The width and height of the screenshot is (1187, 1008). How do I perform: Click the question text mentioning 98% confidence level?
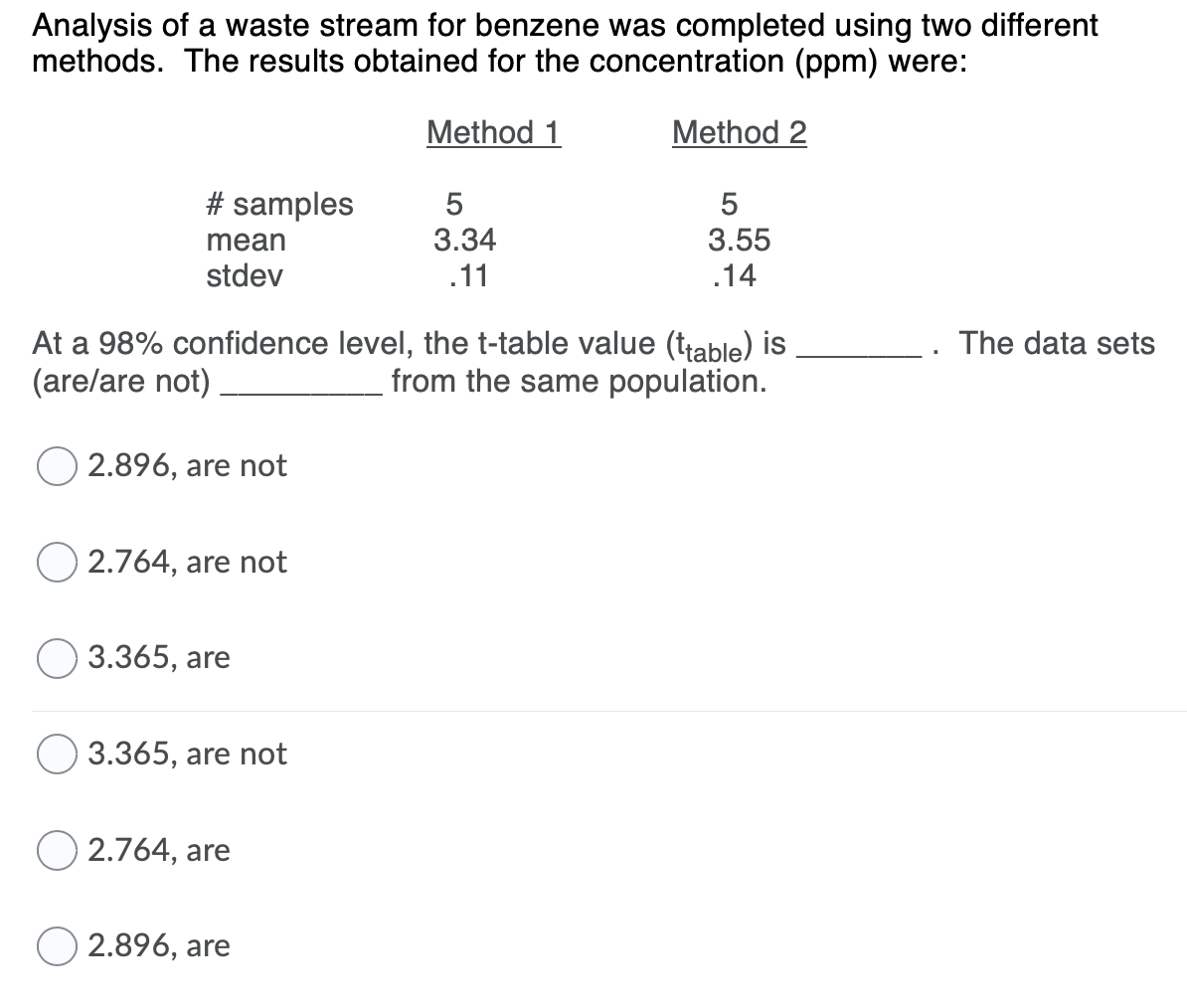click(x=398, y=344)
